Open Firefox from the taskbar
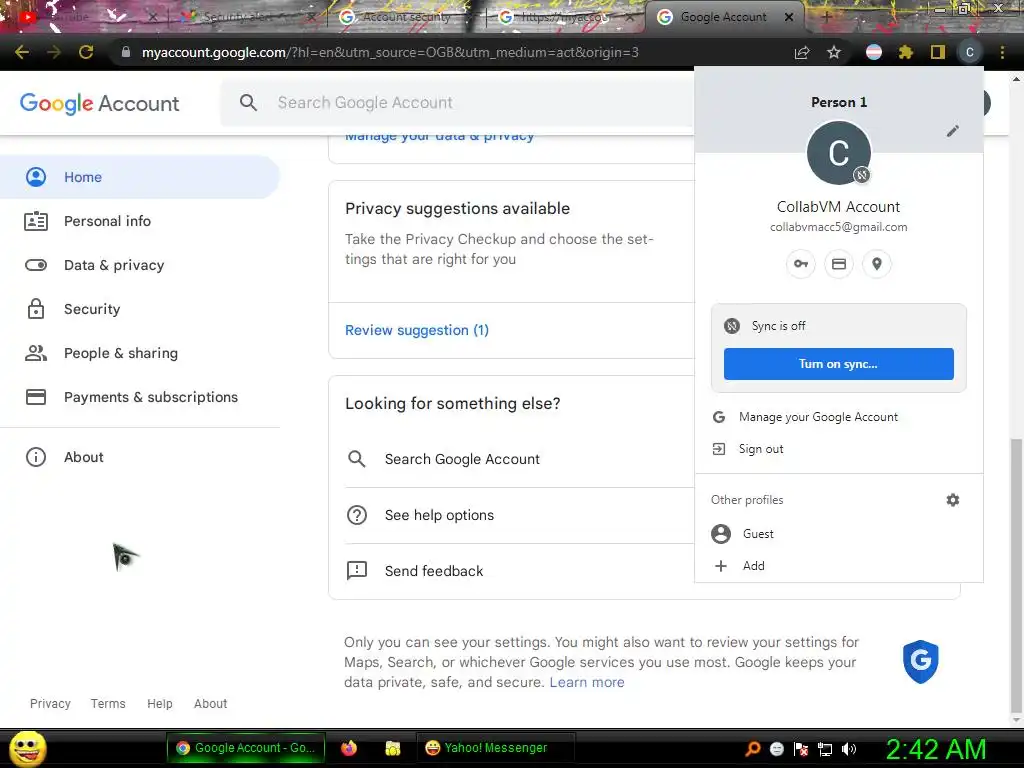Screen dimensions: 1024x768 click(349, 748)
